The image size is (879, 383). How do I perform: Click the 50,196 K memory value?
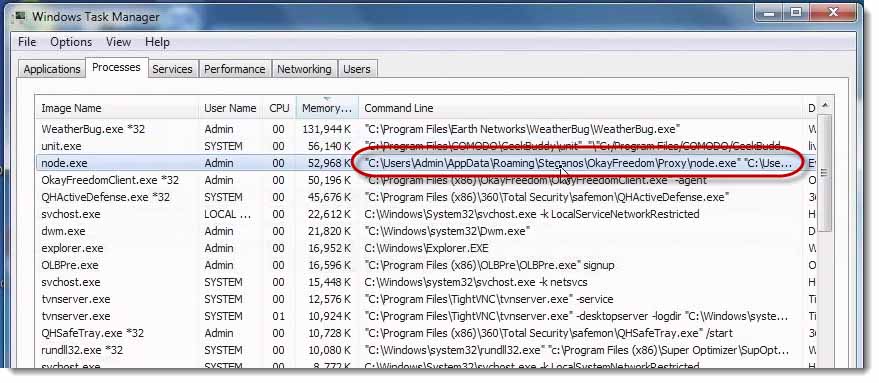pos(330,180)
